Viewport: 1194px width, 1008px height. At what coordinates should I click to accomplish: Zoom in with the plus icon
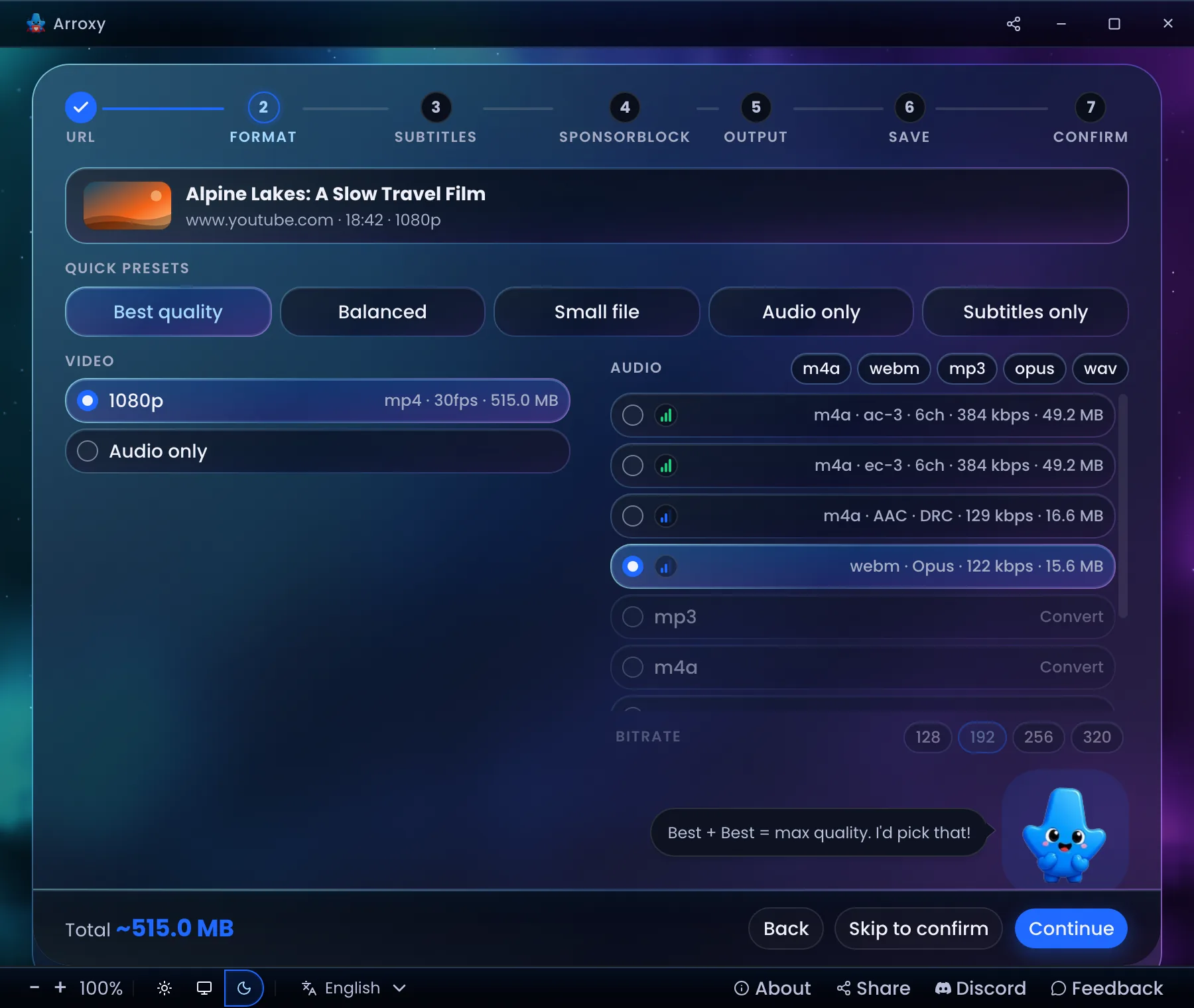[x=60, y=987]
